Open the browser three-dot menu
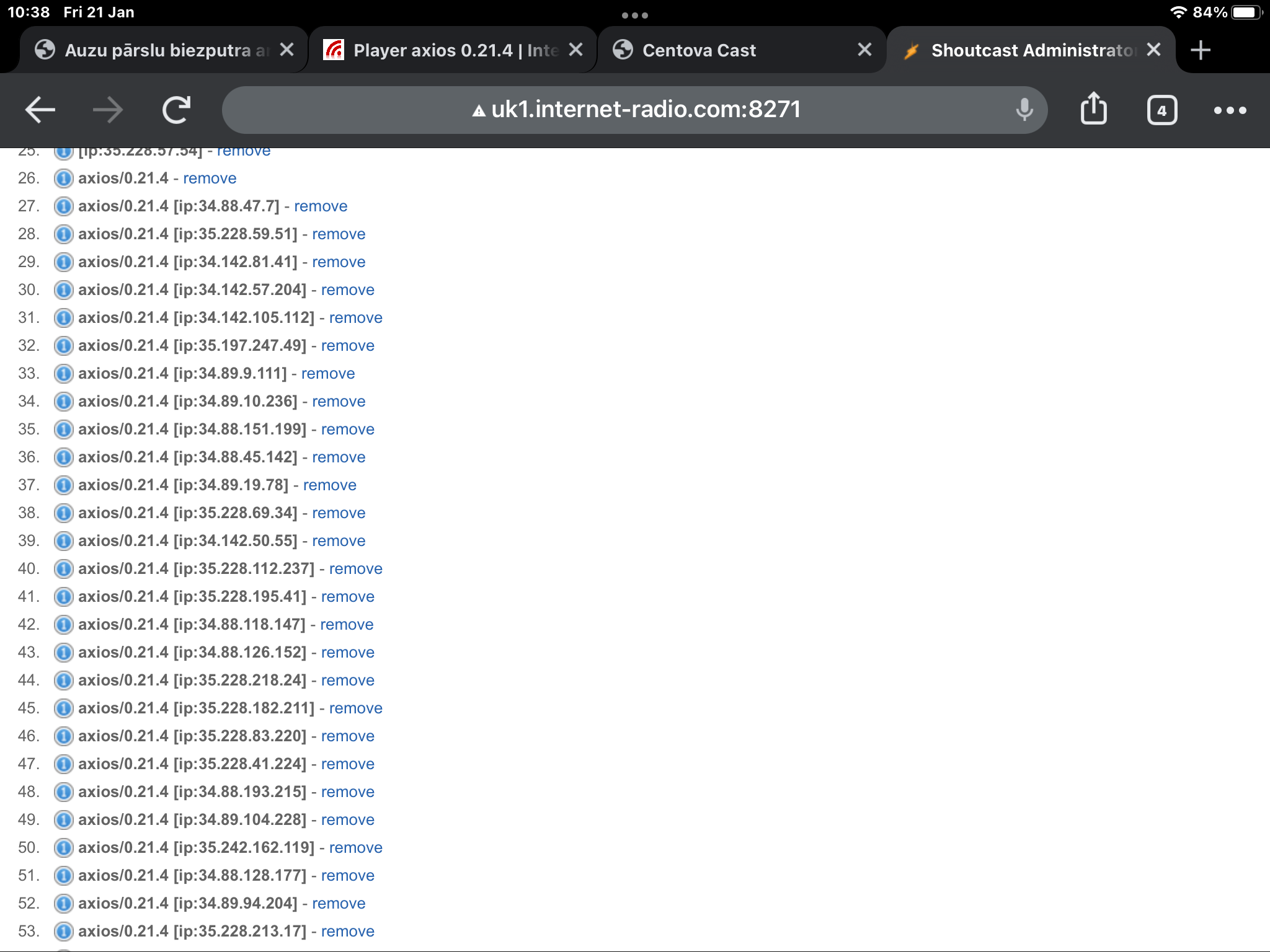 1230,110
